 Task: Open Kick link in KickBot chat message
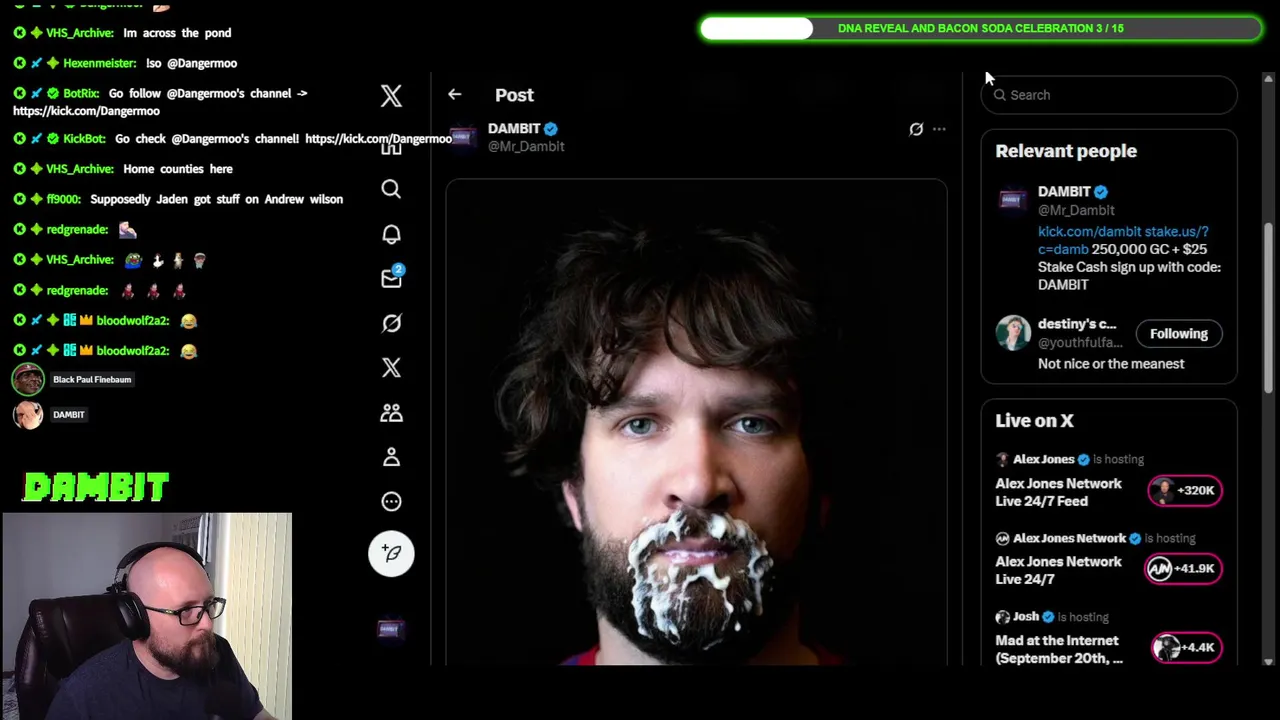pyautogui.click(x=378, y=139)
